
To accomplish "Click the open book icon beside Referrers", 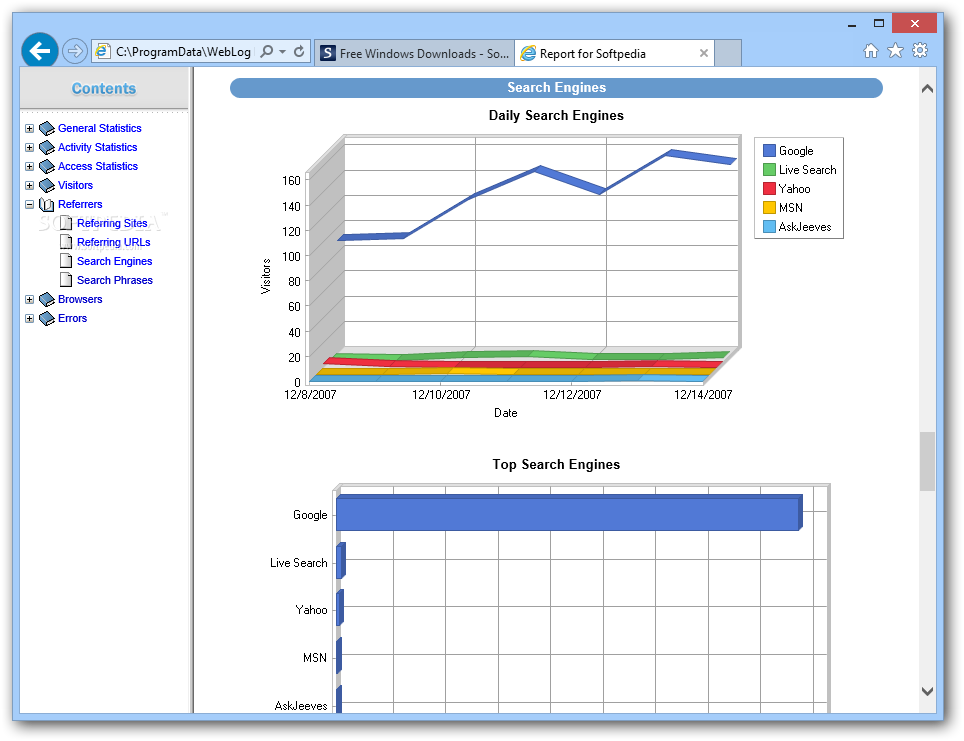I will (47, 205).
